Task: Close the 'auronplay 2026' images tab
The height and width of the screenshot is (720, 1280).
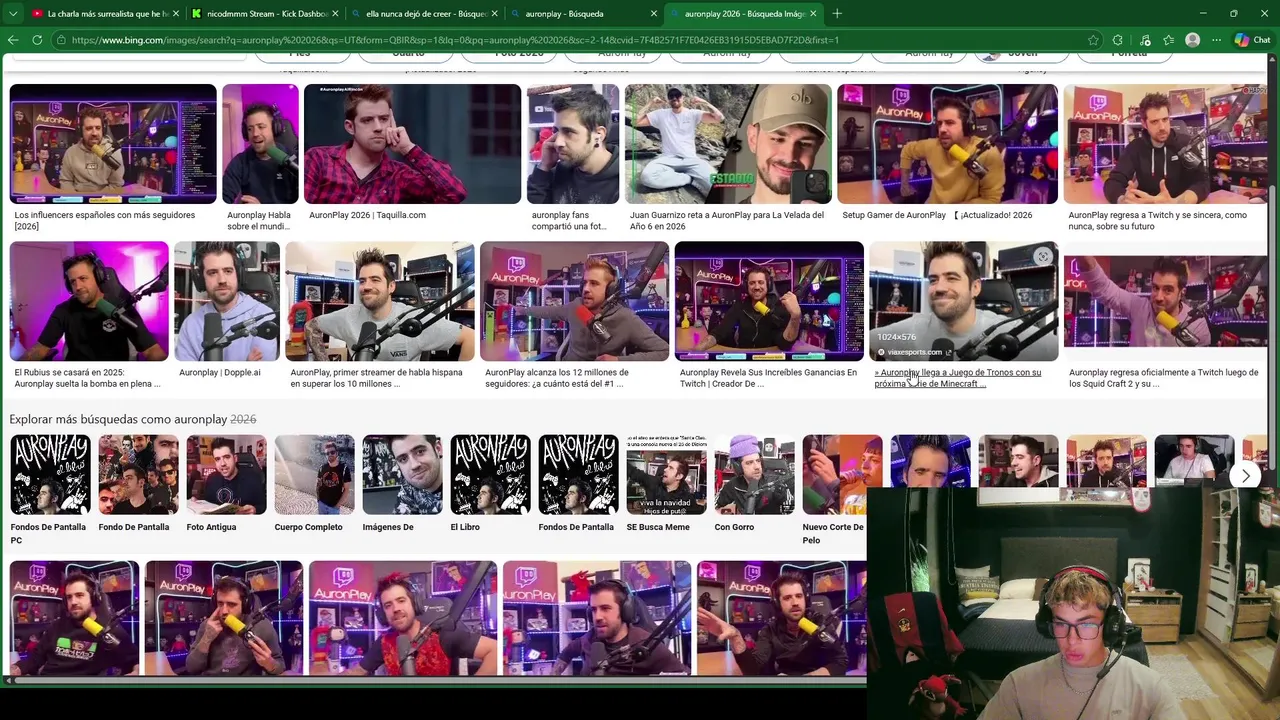Action: pyautogui.click(x=813, y=14)
